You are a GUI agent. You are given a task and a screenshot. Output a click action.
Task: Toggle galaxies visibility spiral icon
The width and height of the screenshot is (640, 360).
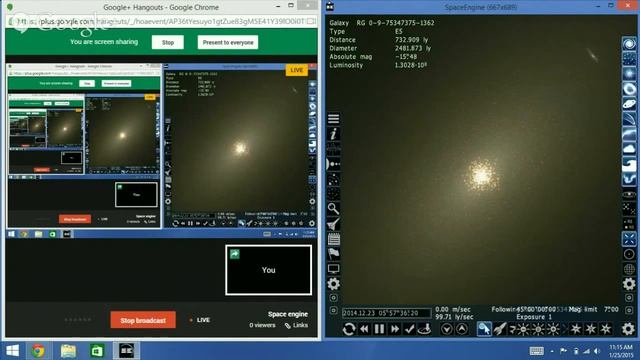[x=629, y=44]
